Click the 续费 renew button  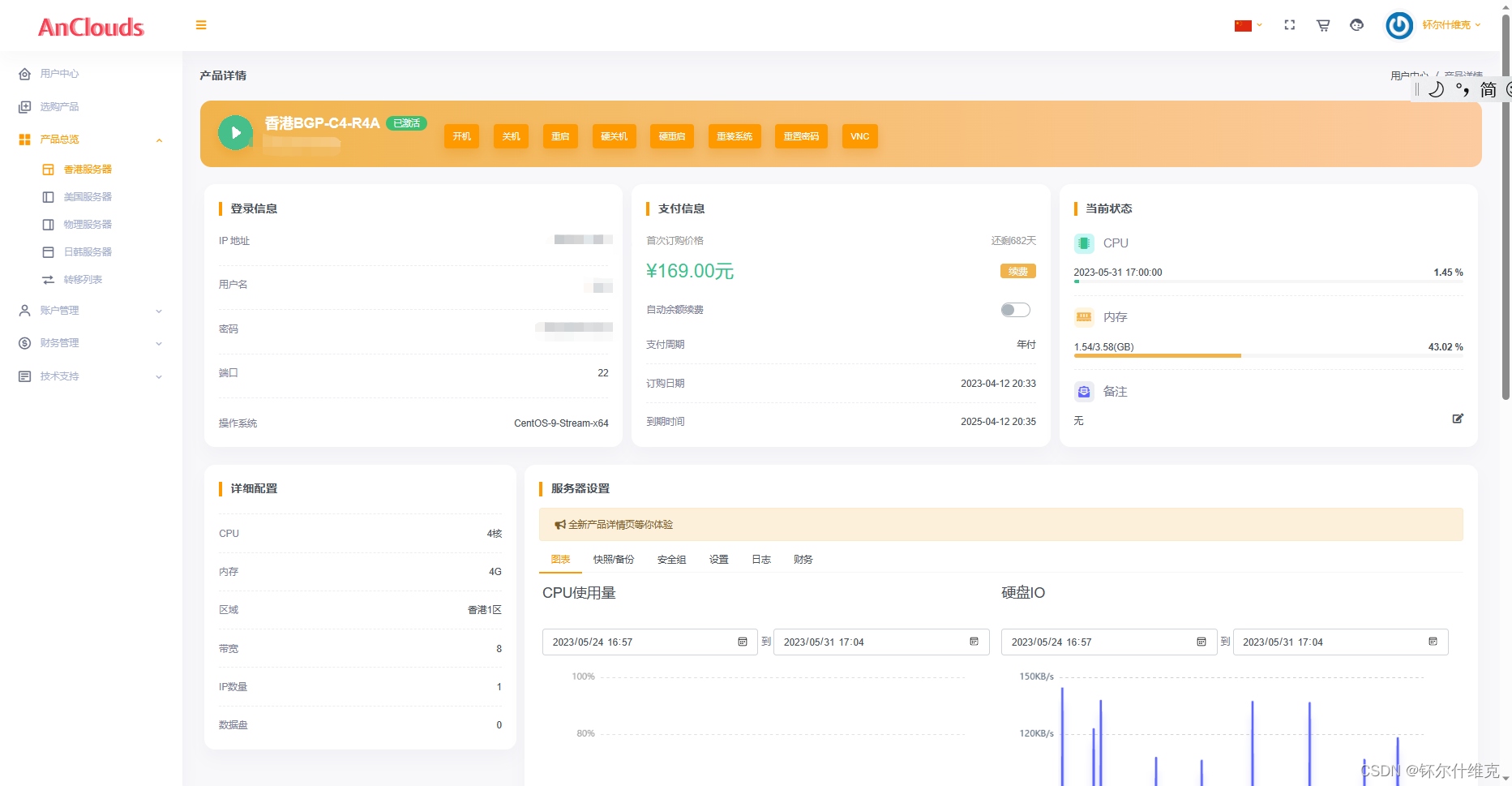pos(1018,272)
